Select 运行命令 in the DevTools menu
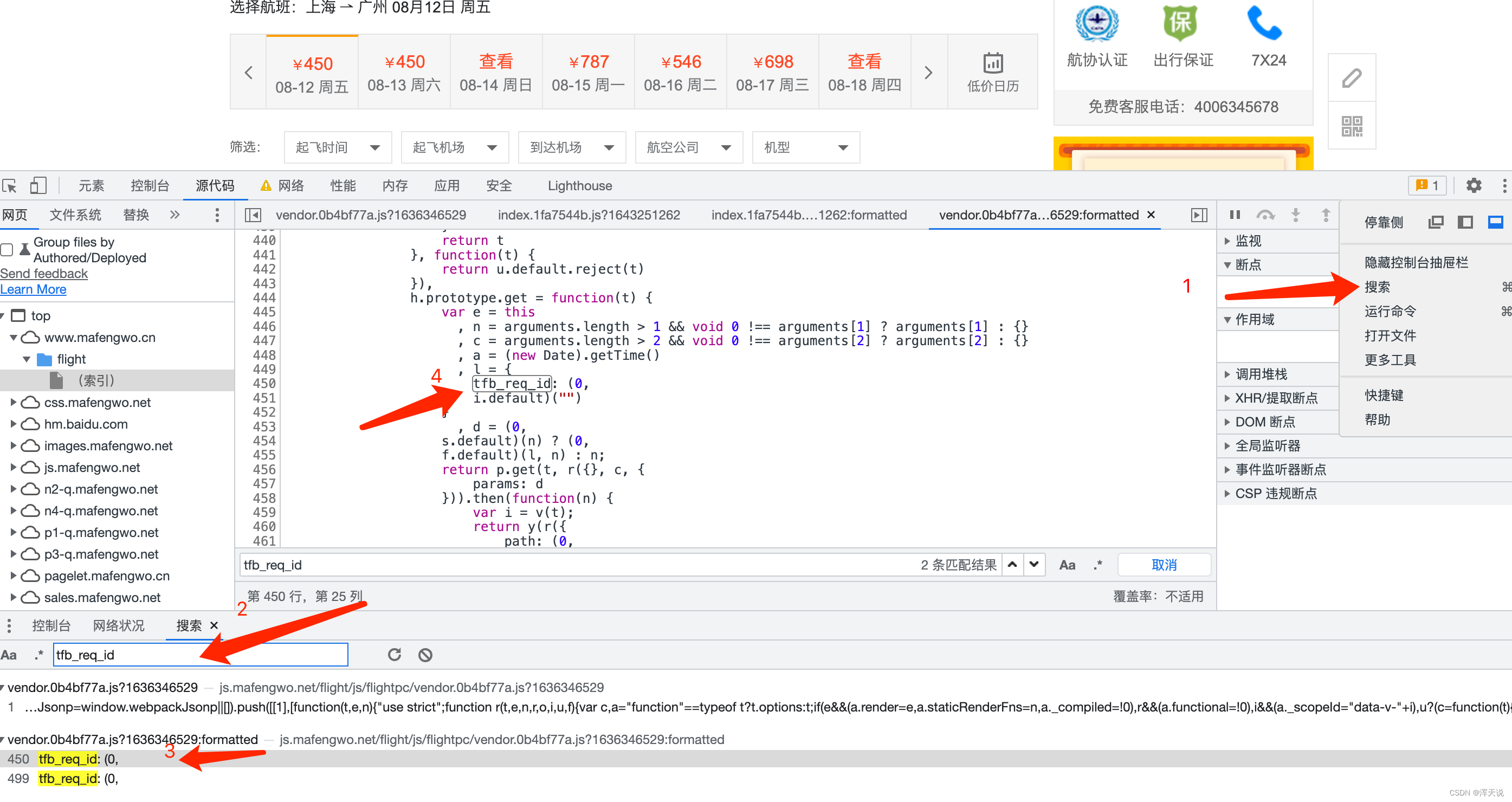 point(1390,311)
